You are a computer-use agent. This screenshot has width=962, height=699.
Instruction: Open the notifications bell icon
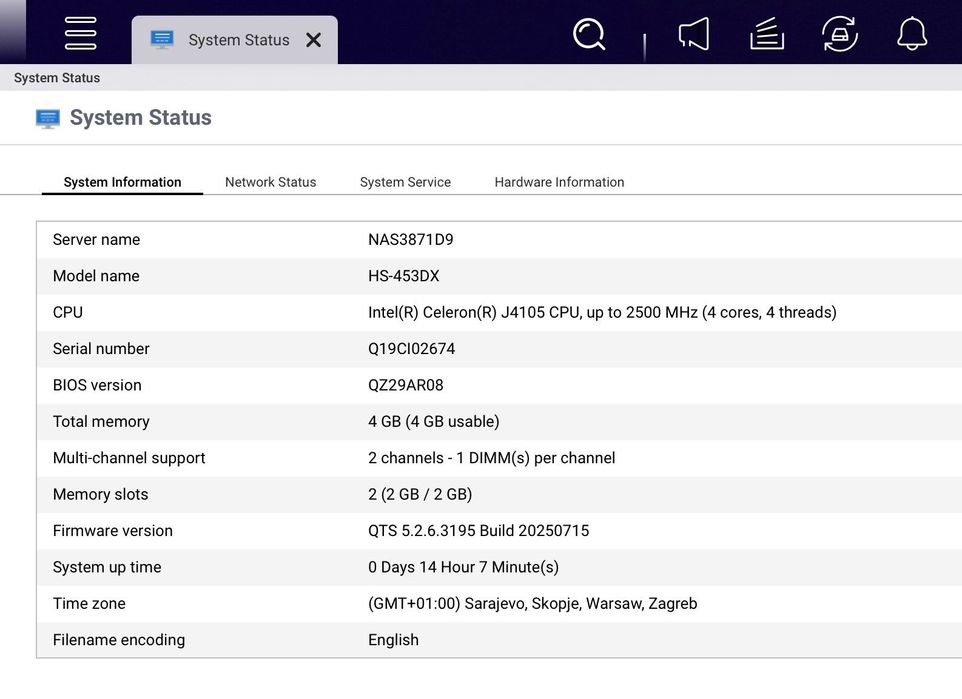coord(912,35)
